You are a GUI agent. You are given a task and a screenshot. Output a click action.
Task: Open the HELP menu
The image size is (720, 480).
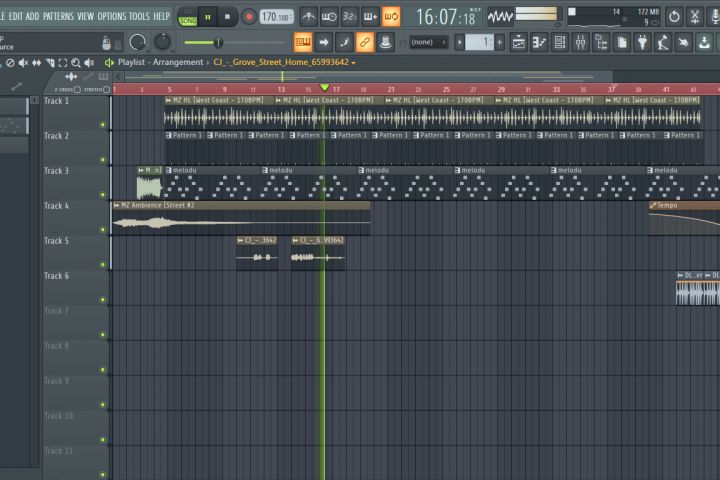coord(161,17)
